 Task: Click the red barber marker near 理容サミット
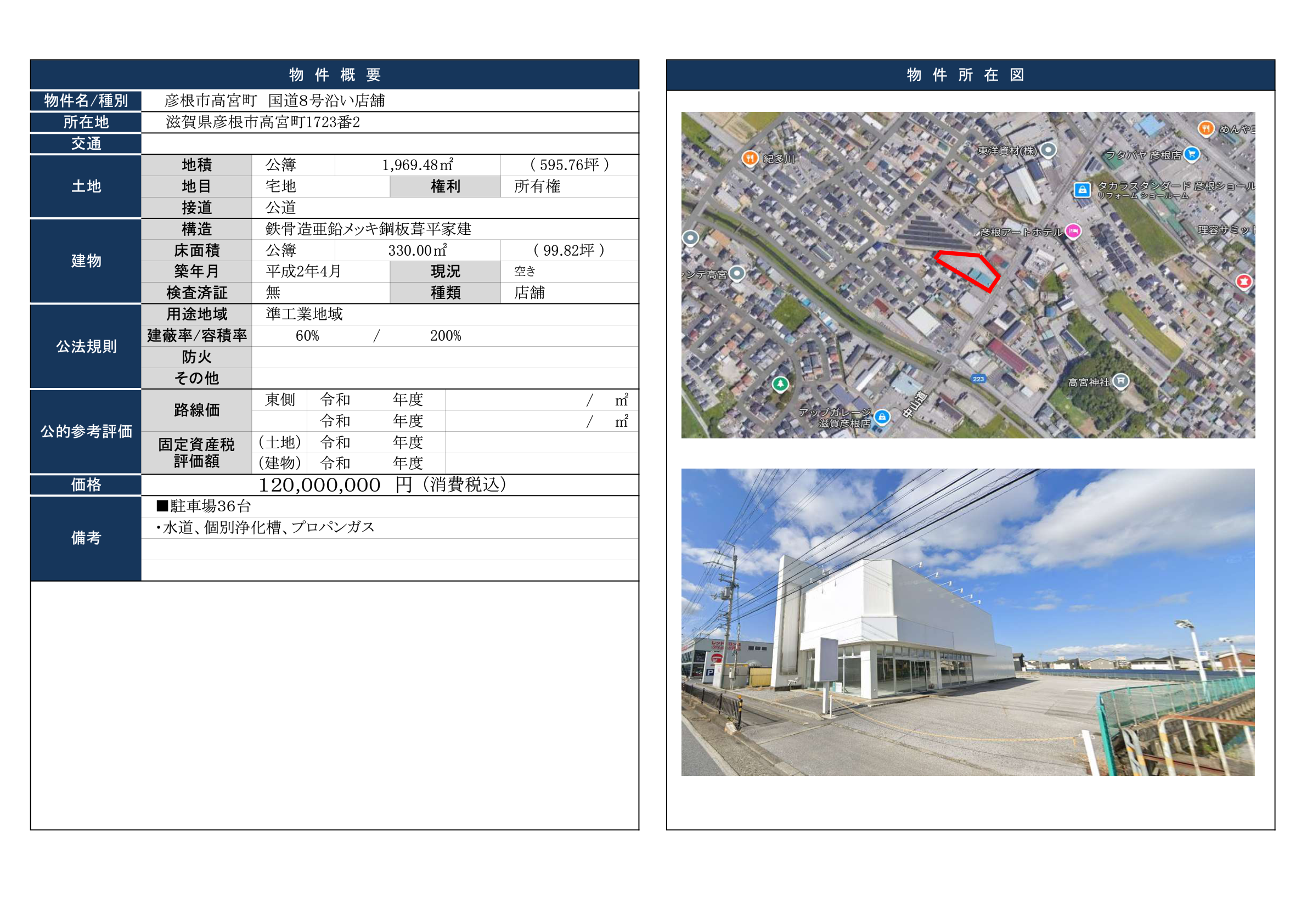tap(1243, 281)
